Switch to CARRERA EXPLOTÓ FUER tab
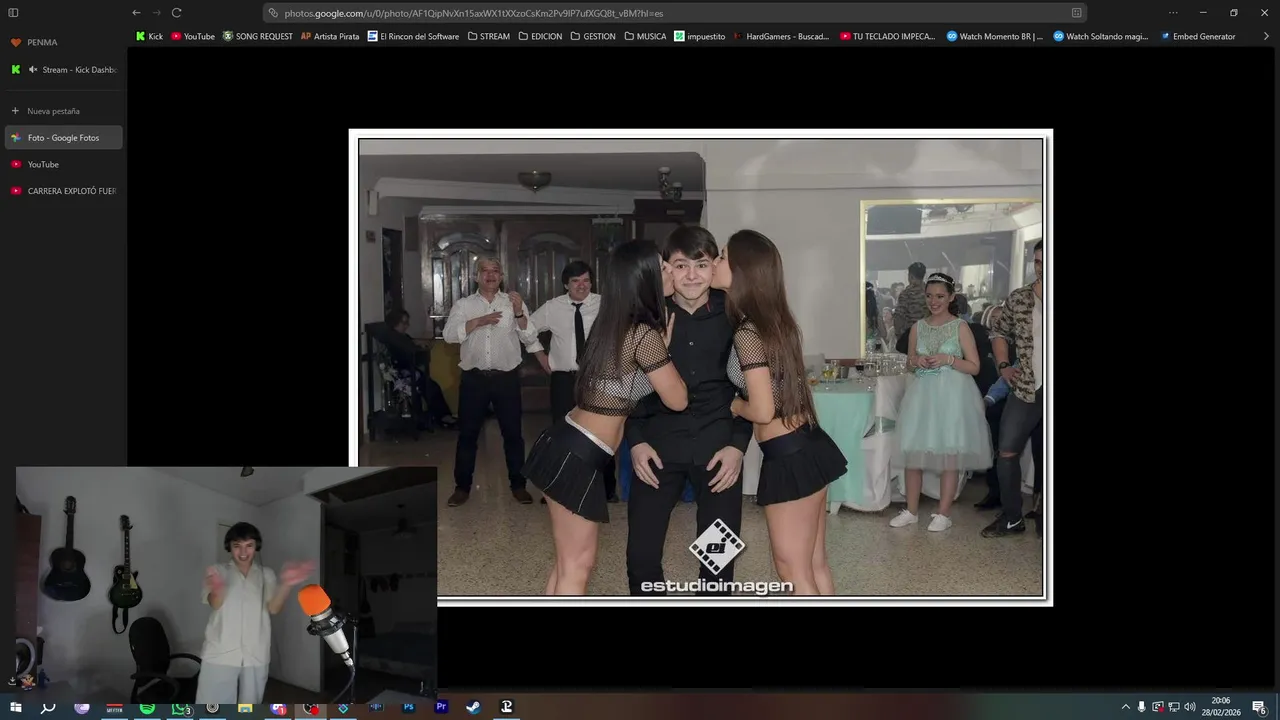 point(63,191)
